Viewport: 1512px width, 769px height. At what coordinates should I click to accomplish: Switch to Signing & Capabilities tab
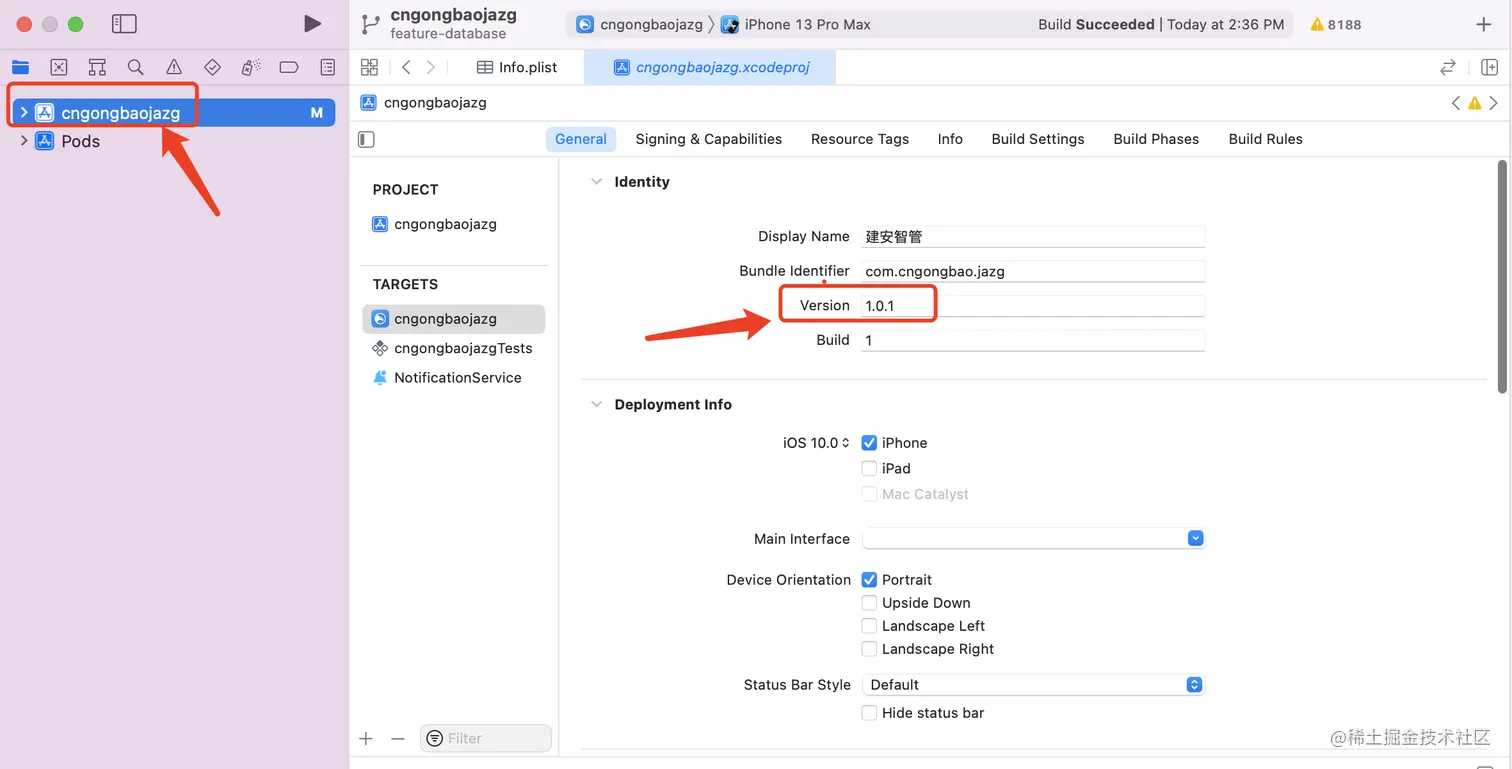(x=709, y=139)
